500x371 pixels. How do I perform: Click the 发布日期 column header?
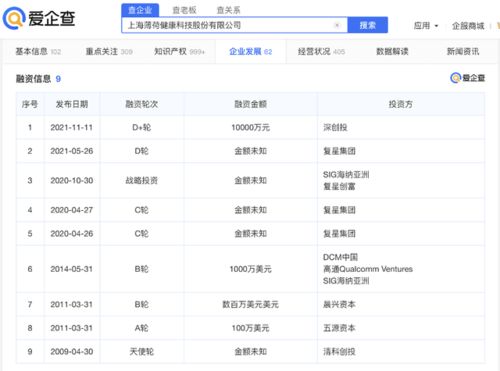pos(72,104)
